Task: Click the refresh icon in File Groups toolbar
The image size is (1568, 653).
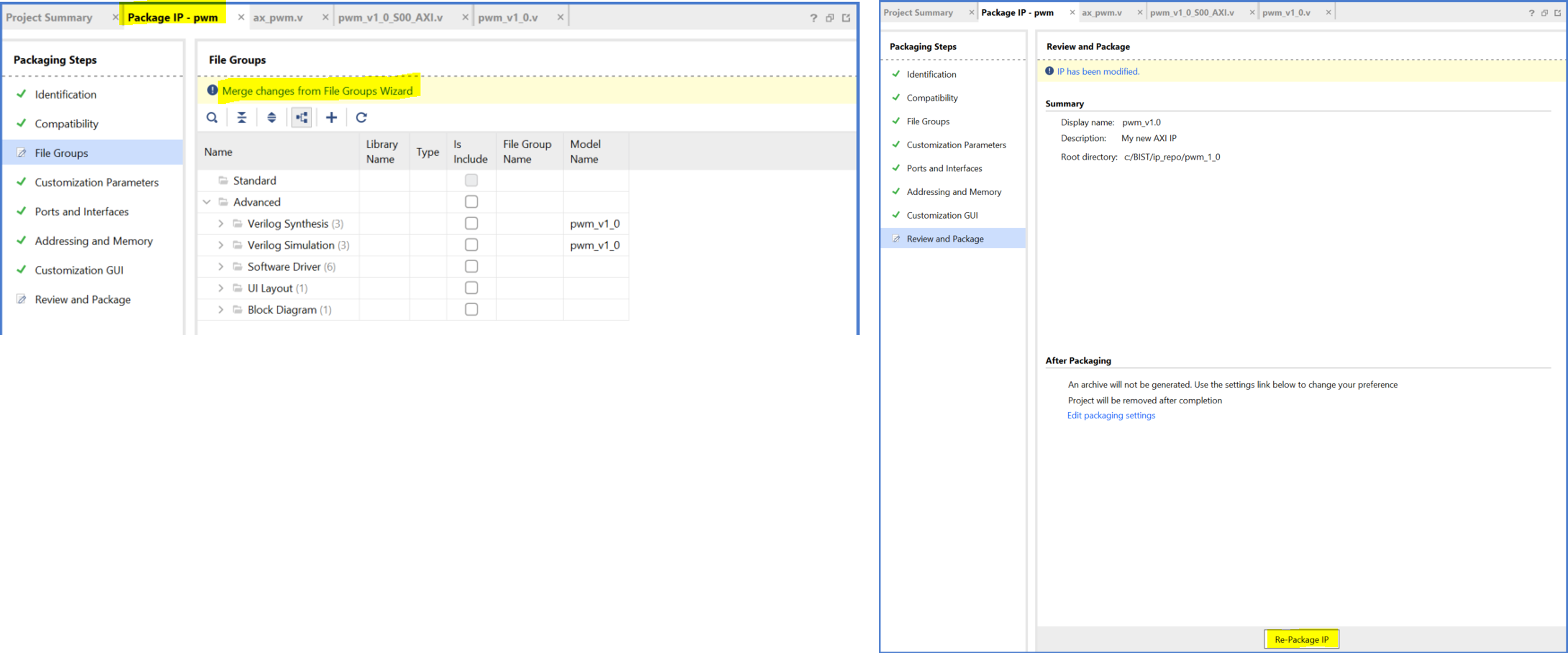Action: pyautogui.click(x=361, y=118)
